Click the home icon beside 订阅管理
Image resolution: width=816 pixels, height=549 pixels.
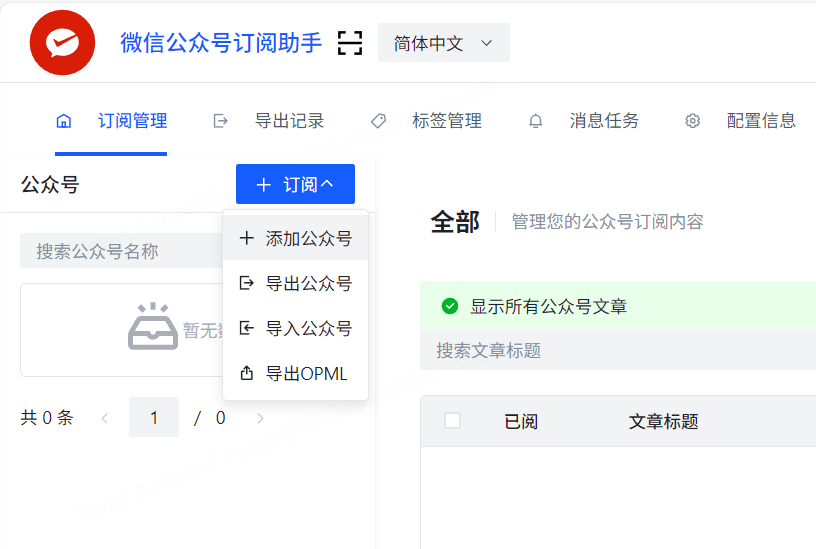pos(64,121)
